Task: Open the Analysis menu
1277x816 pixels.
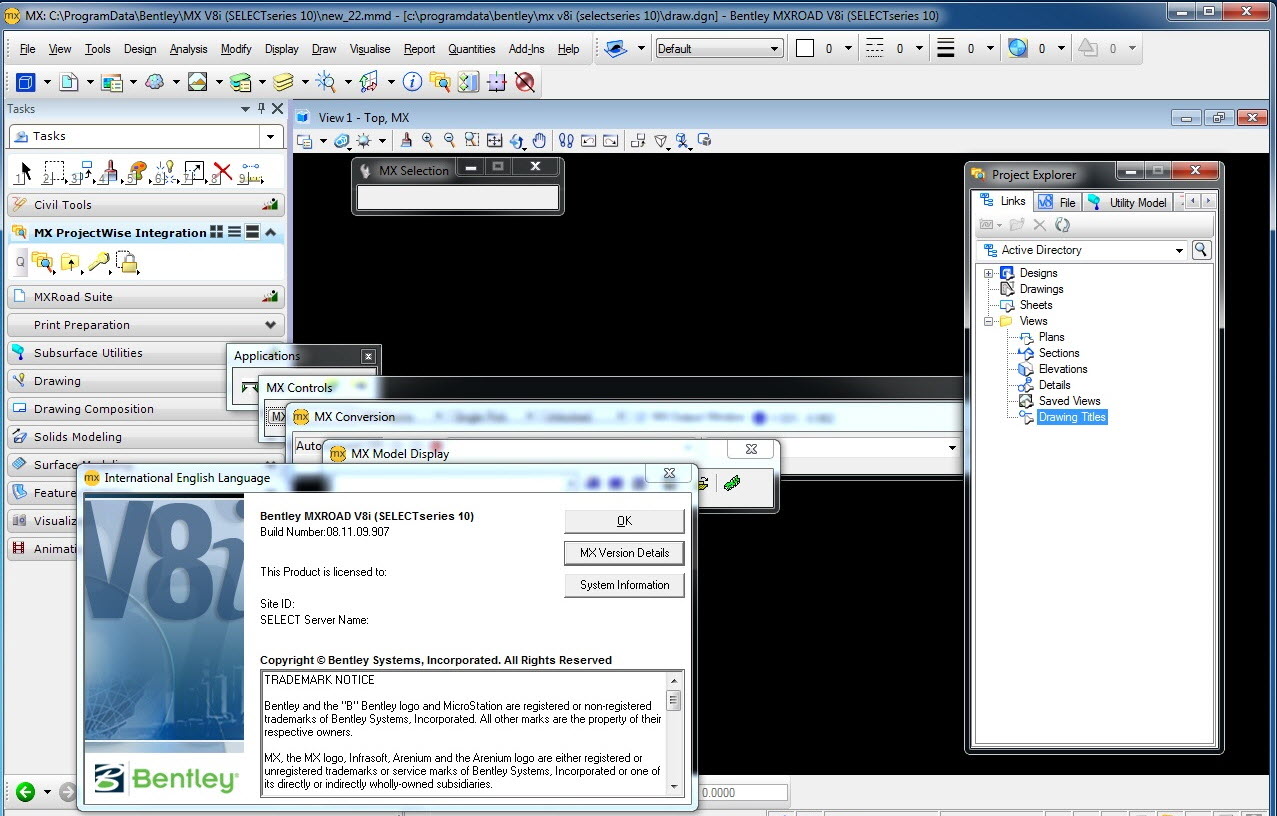Action: tap(189, 49)
